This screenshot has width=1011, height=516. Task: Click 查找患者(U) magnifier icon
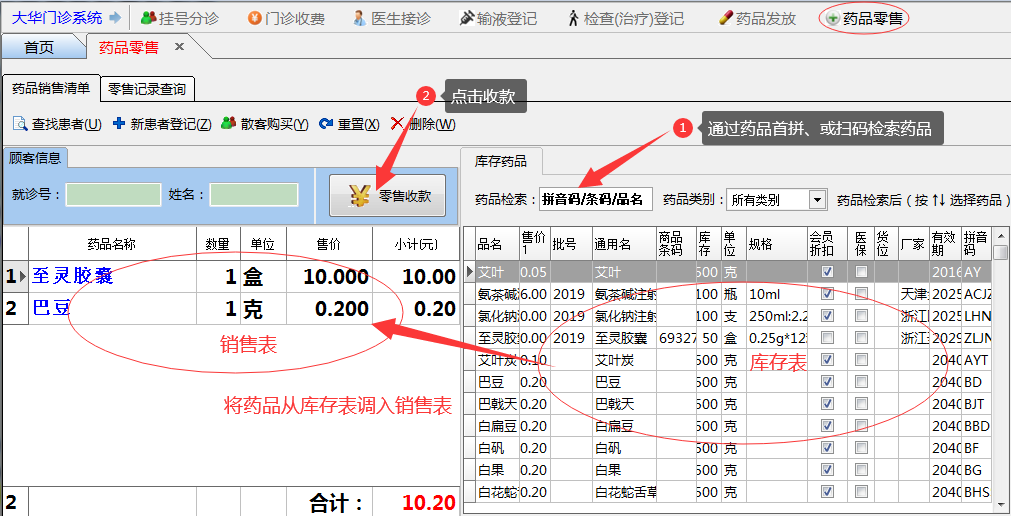20,123
